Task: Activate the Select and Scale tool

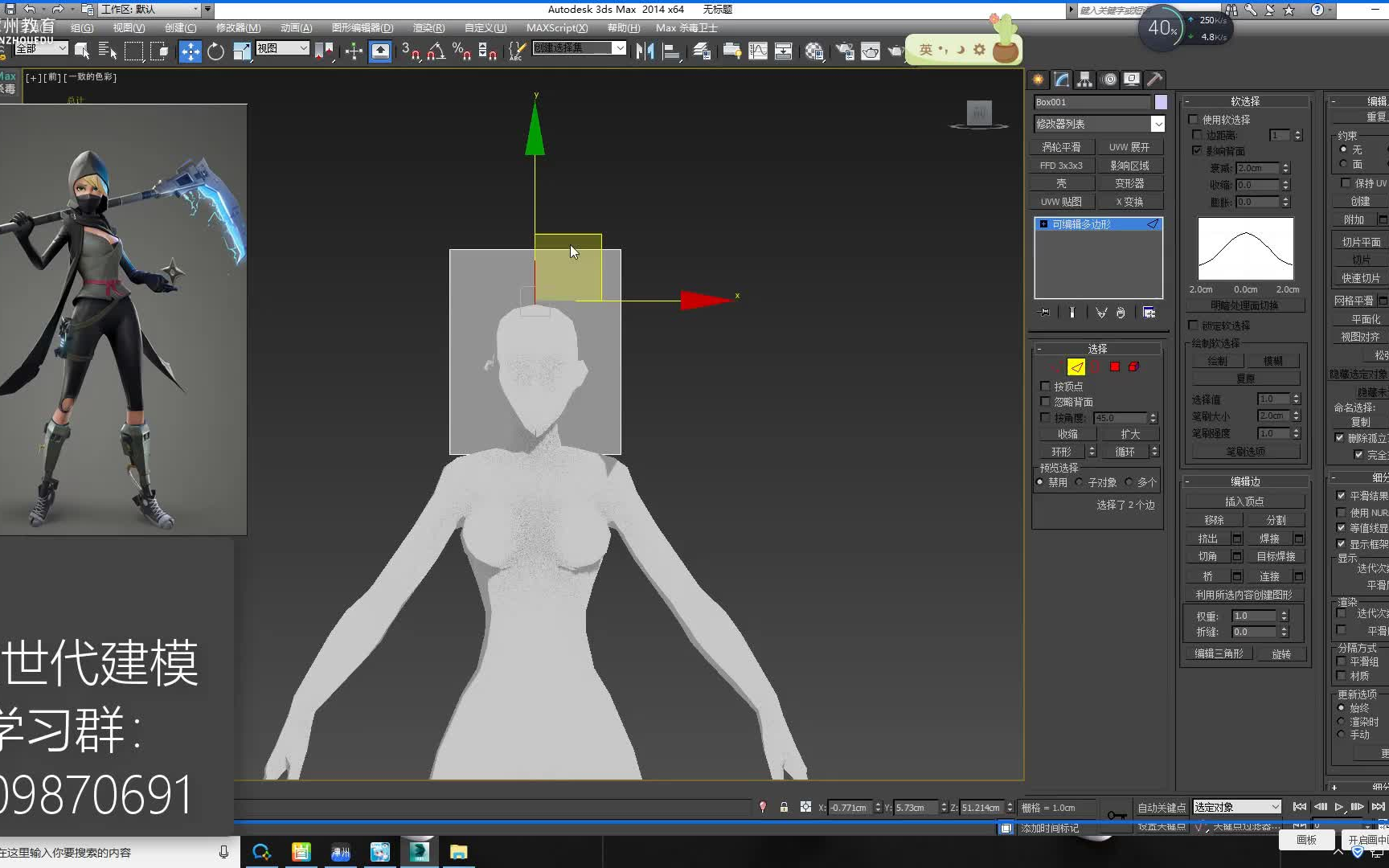Action: pyautogui.click(x=241, y=51)
